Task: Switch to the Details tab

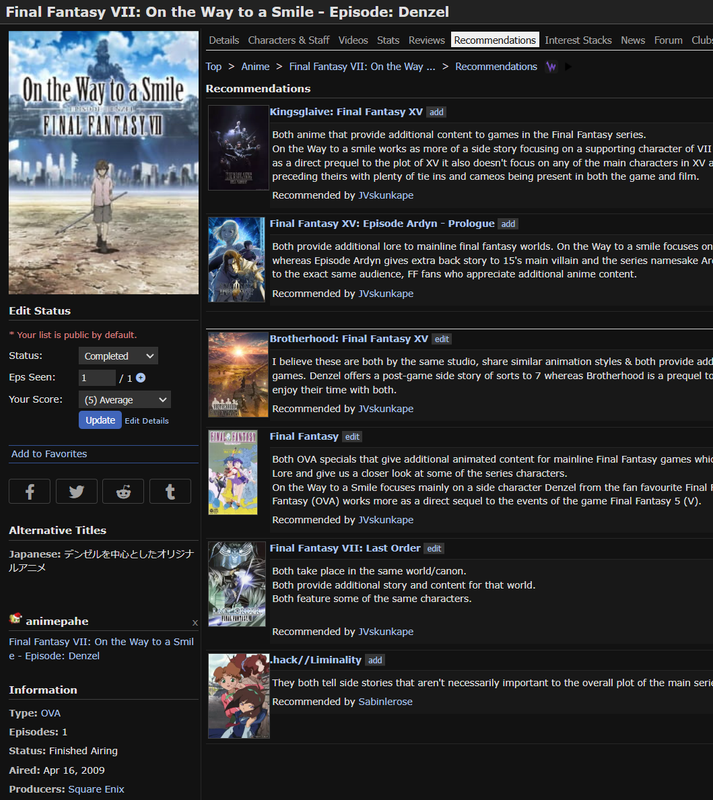Action: (x=224, y=40)
